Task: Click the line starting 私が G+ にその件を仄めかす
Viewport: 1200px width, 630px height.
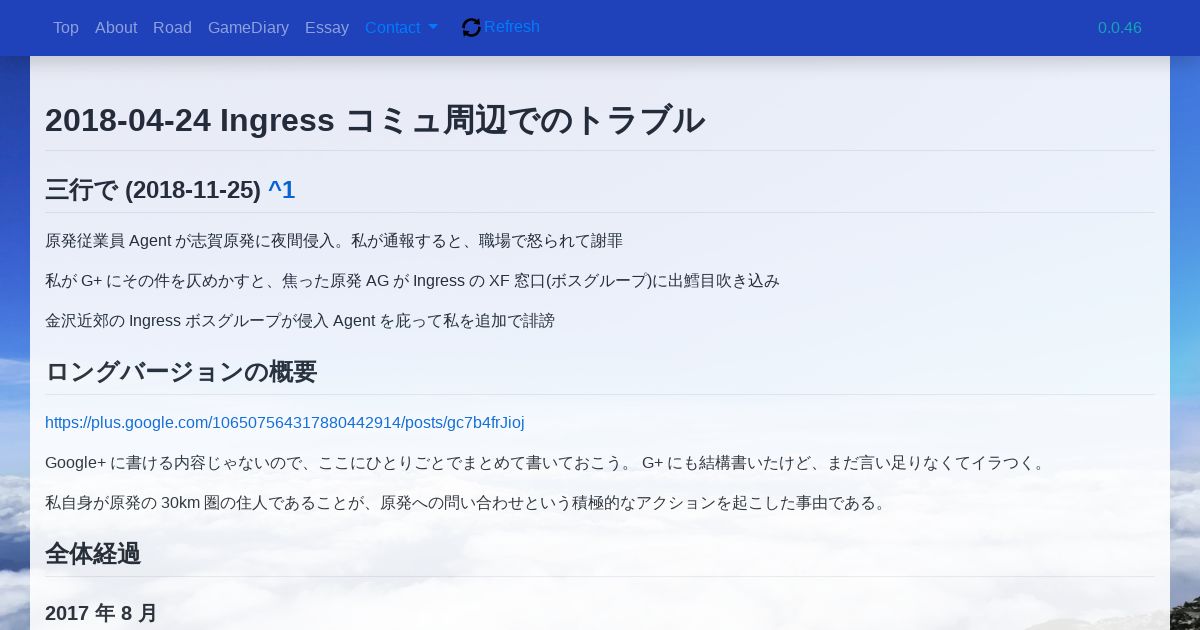Action: point(412,281)
